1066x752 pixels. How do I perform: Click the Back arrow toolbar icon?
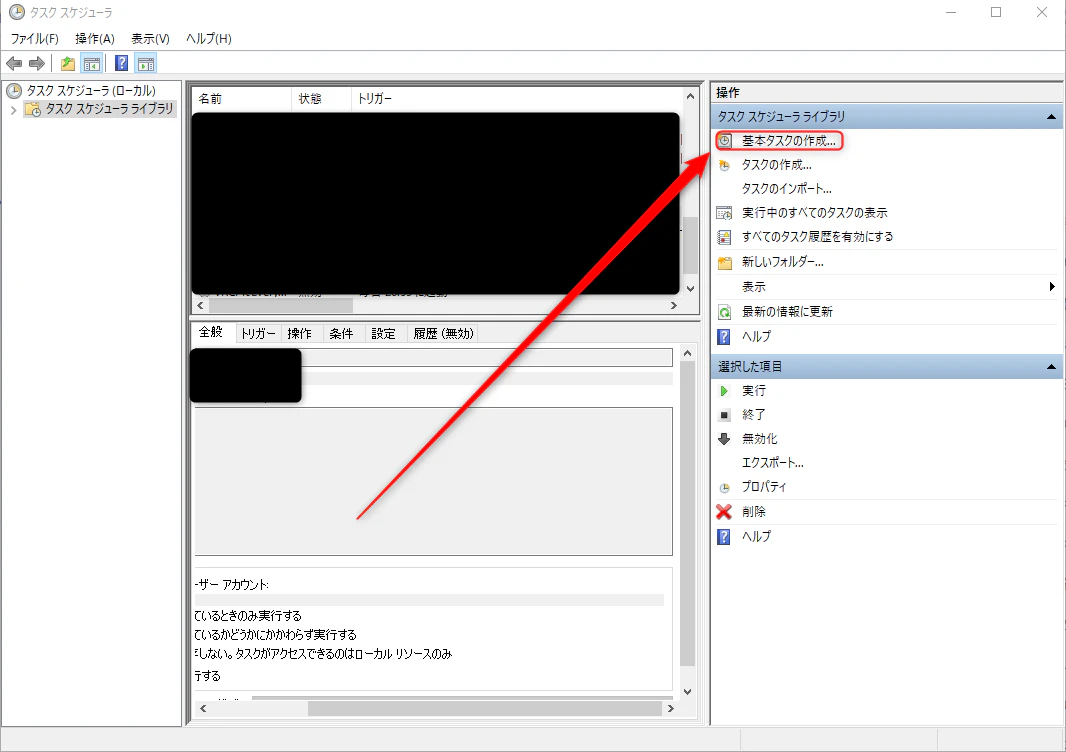14,64
